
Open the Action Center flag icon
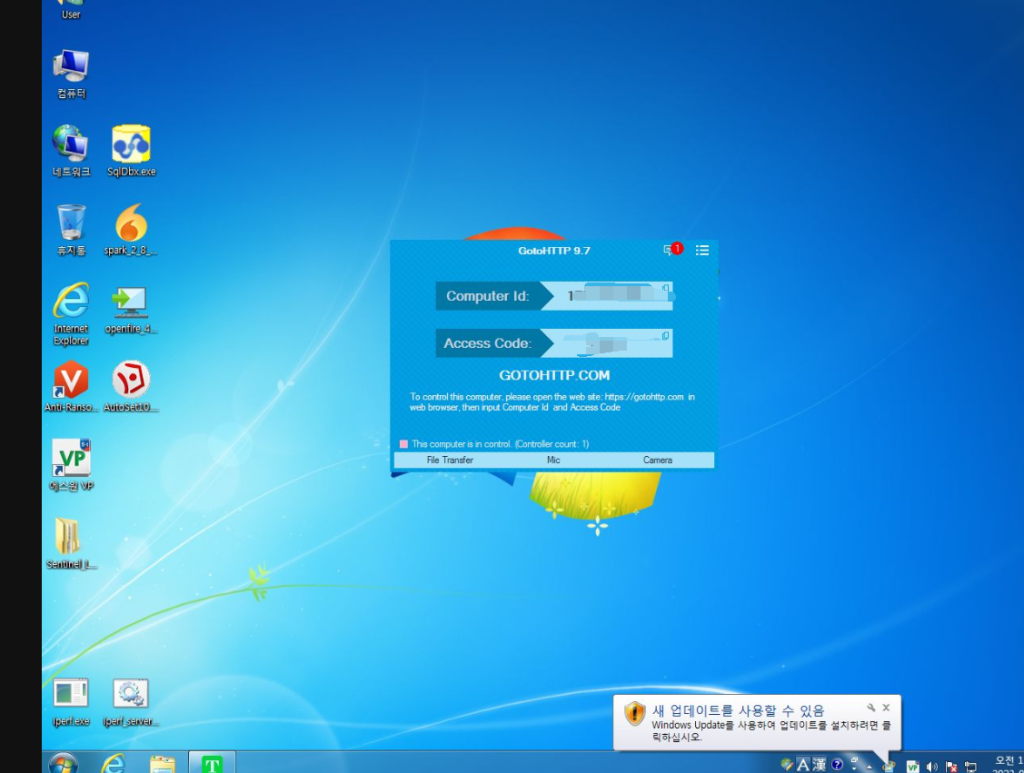(x=952, y=767)
